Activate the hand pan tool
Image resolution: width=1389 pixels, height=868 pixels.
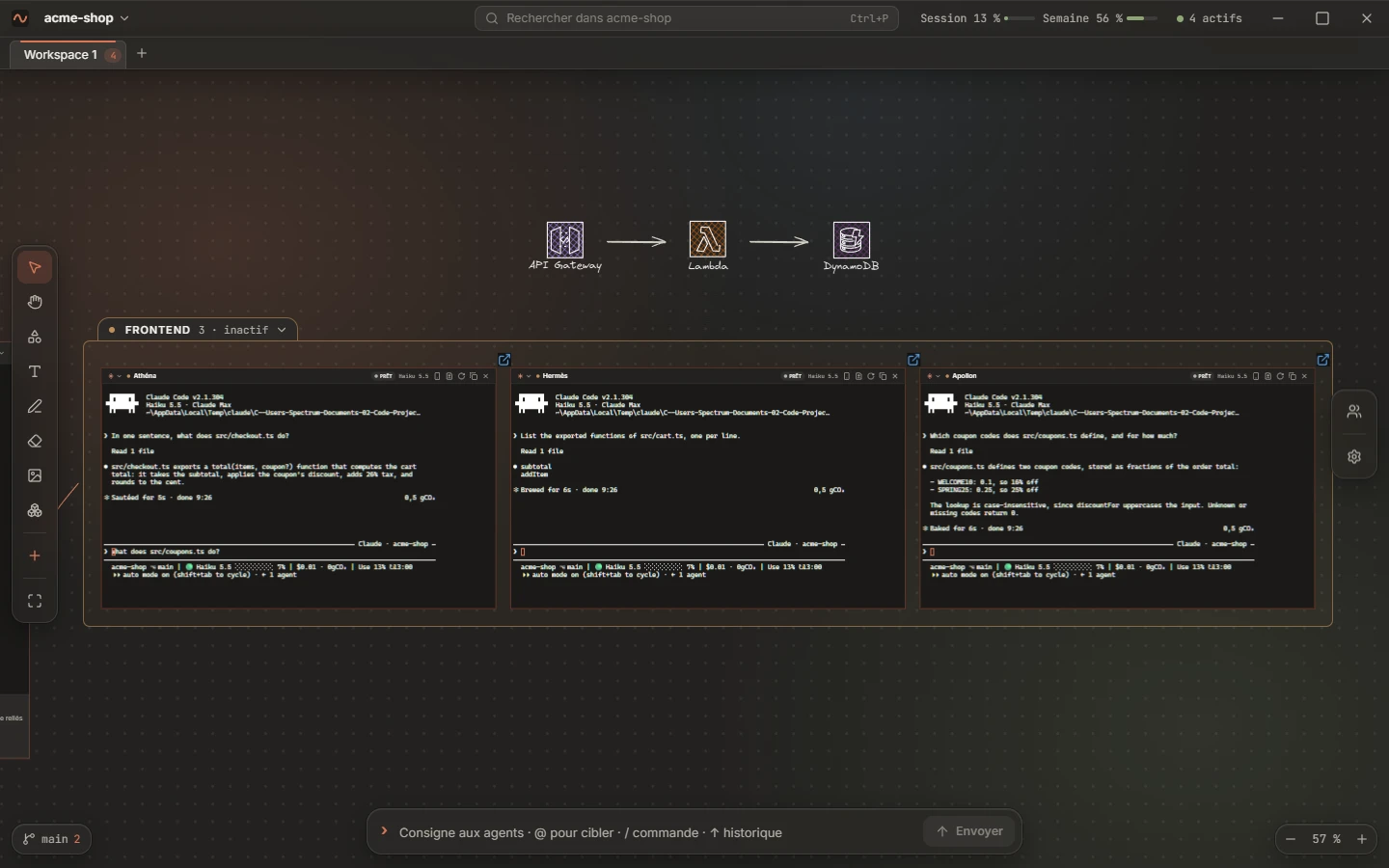pyautogui.click(x=35, y=302)
